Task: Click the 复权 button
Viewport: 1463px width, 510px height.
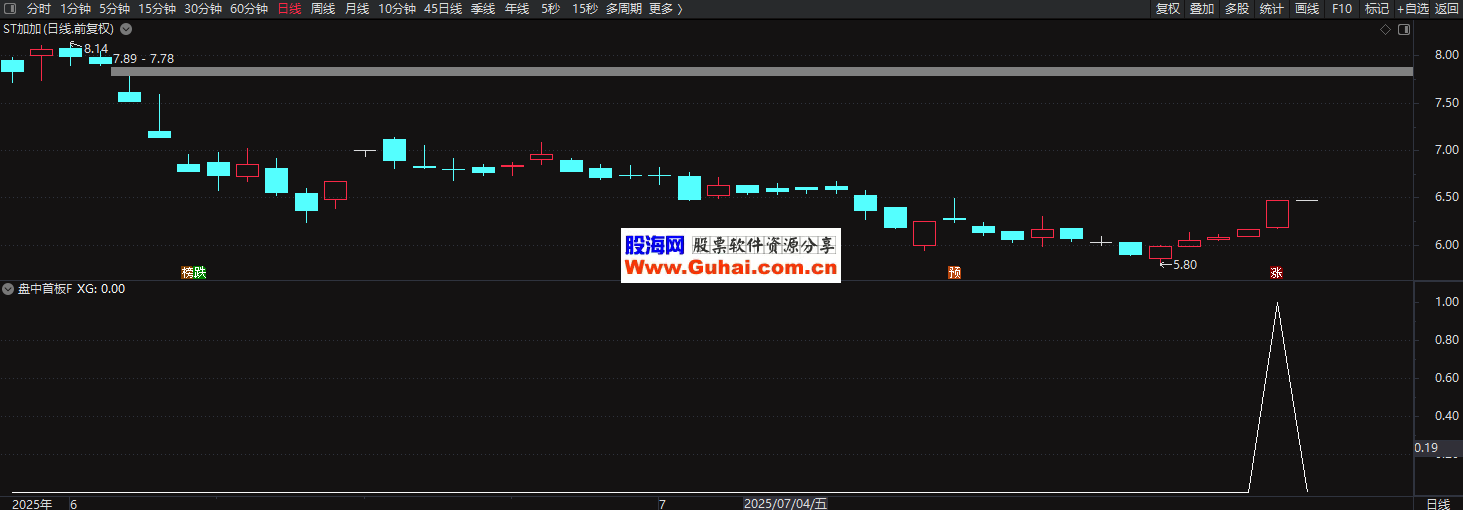Action: point(1167,8)
